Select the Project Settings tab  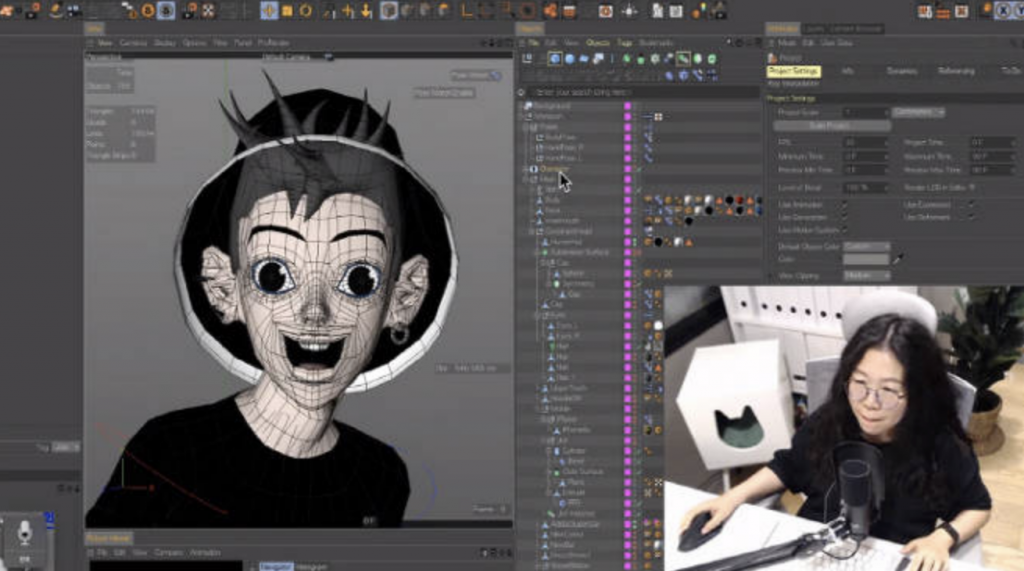793,71
